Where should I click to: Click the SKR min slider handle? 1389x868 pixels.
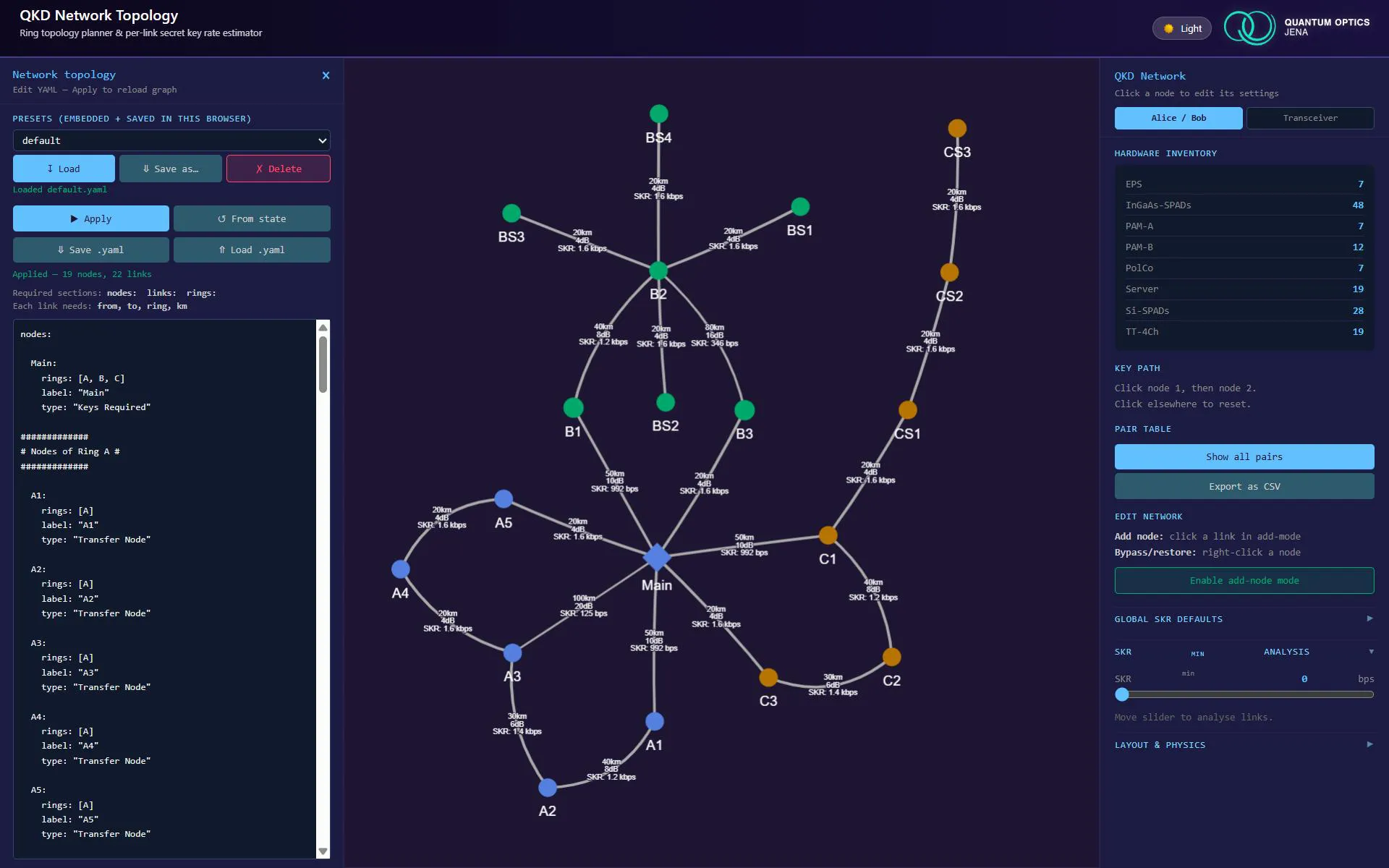click(1122, 694)
